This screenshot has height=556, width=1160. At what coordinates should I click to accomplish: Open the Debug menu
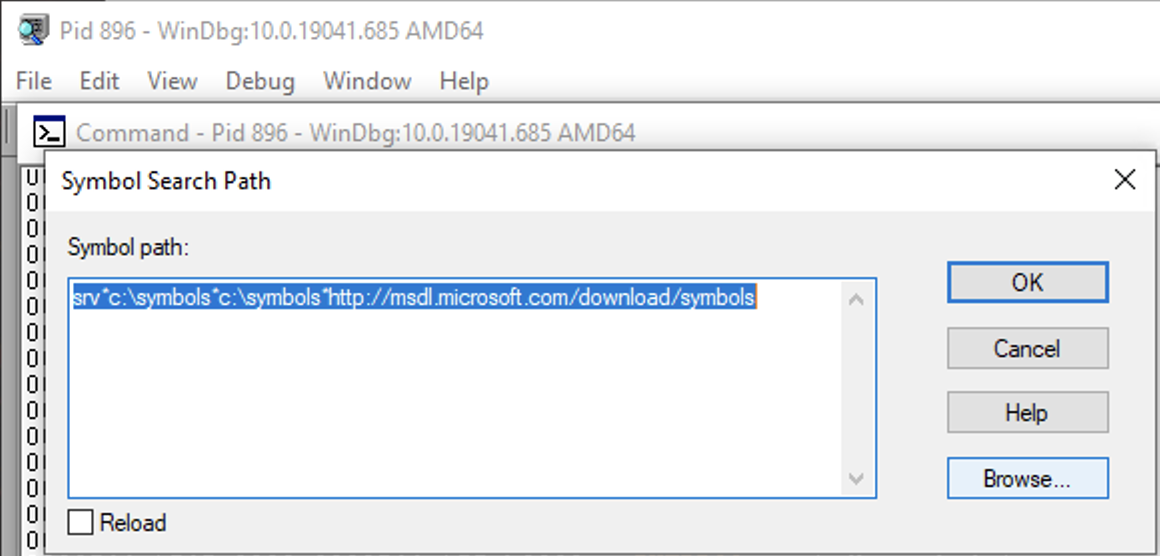(x=260, y=81)
